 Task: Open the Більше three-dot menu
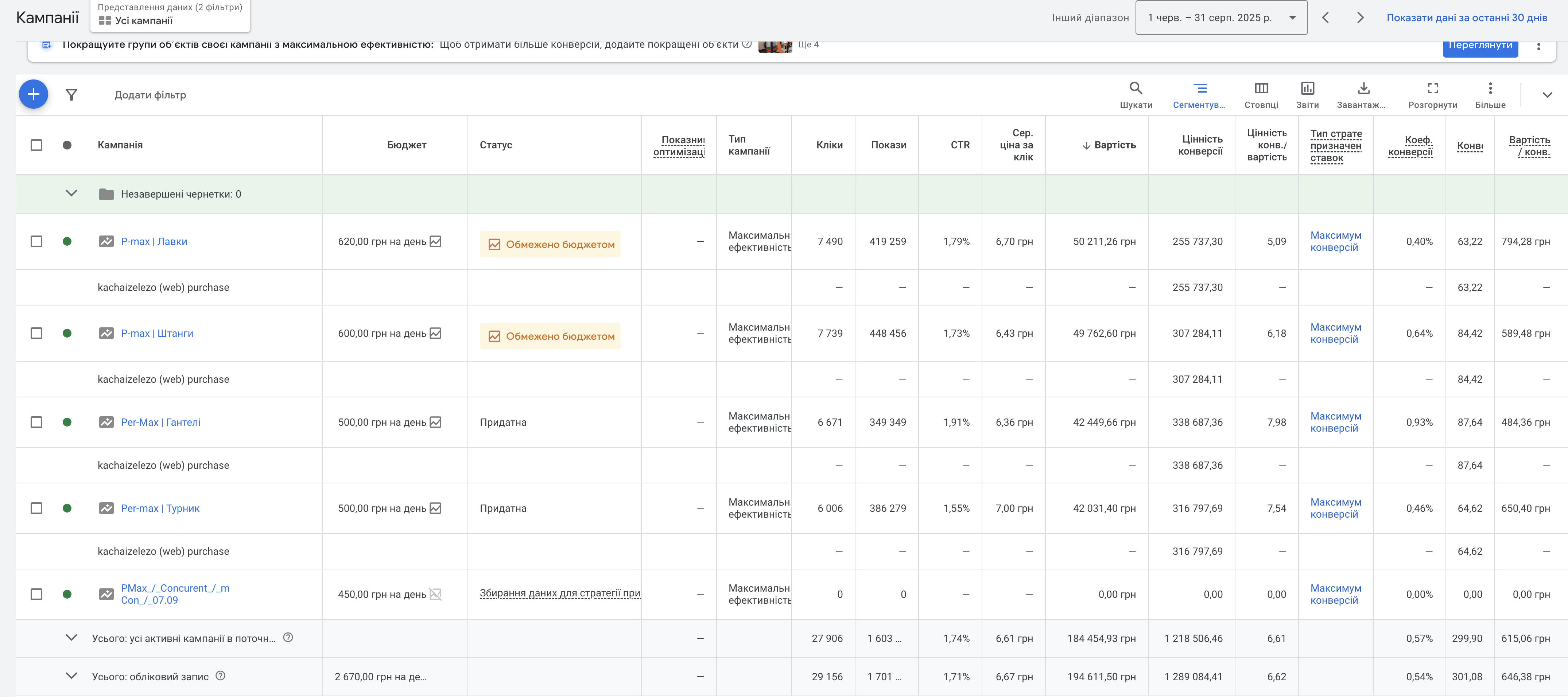(1490, 94)
